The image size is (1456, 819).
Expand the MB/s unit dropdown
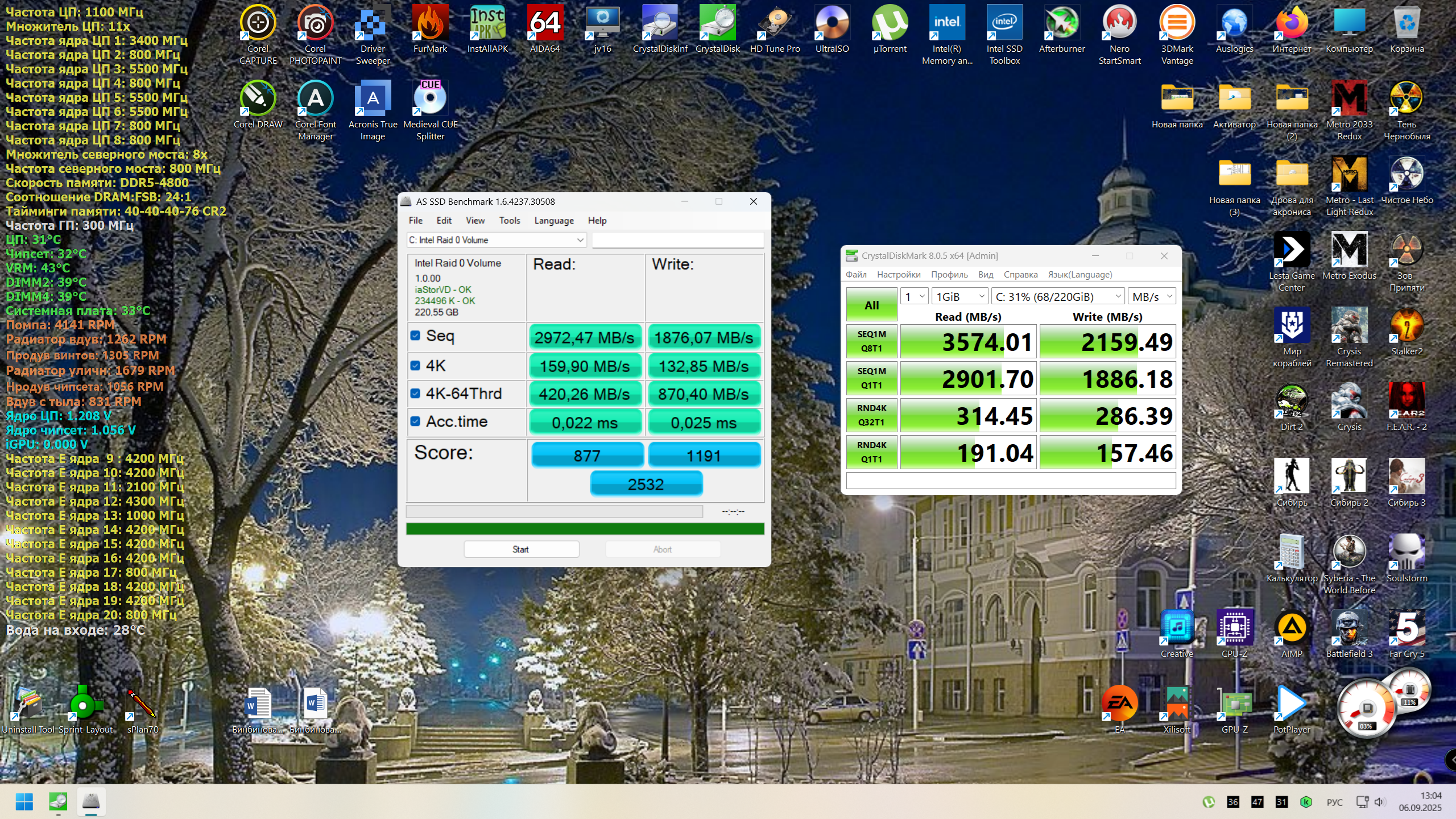tap(1152, 296)
